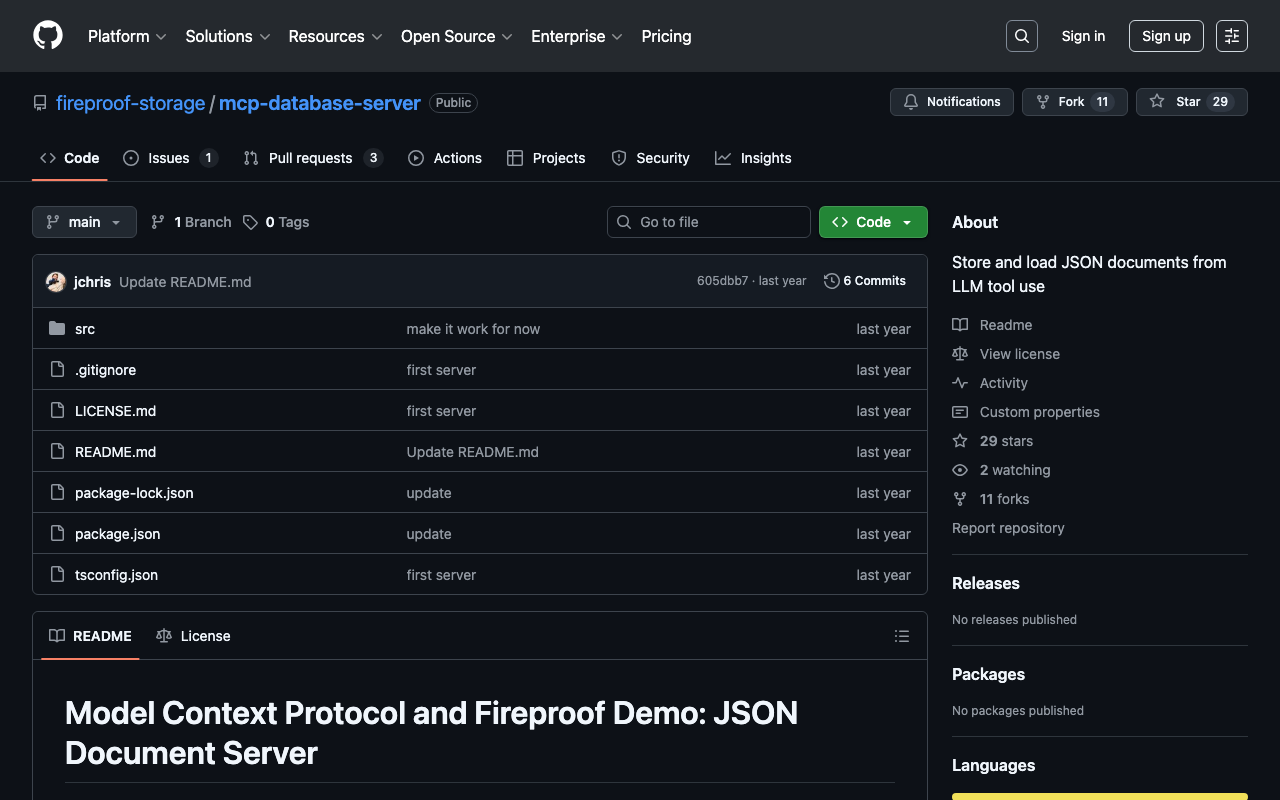This screenshot has height=800, width=1280.
Task: Click the yellow Languages bar
Action: click(1099, 796)
